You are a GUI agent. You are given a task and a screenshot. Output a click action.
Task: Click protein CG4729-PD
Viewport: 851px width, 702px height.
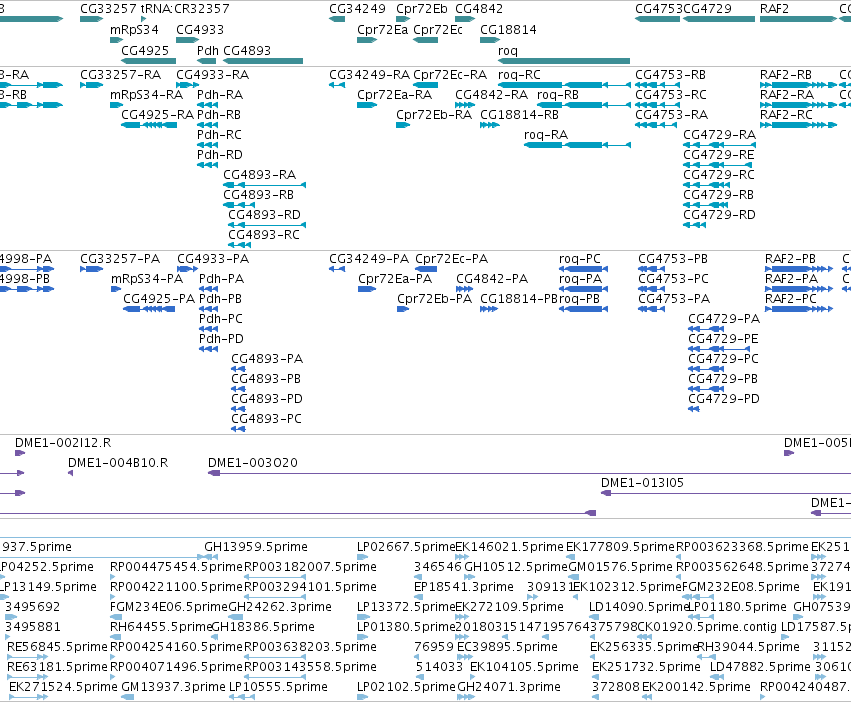pos(724,399)
